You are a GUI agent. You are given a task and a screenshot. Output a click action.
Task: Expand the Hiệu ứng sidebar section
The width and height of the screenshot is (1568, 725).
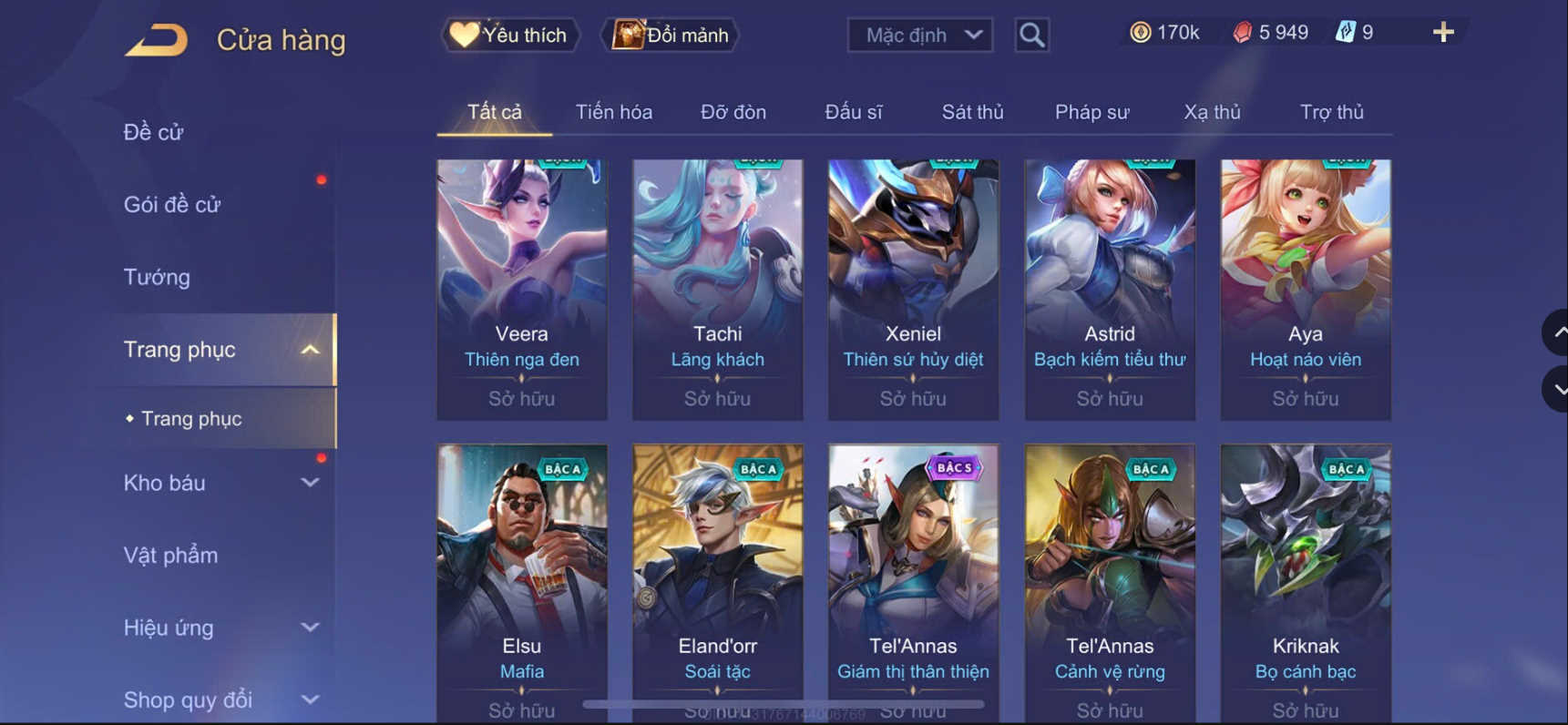310,628
